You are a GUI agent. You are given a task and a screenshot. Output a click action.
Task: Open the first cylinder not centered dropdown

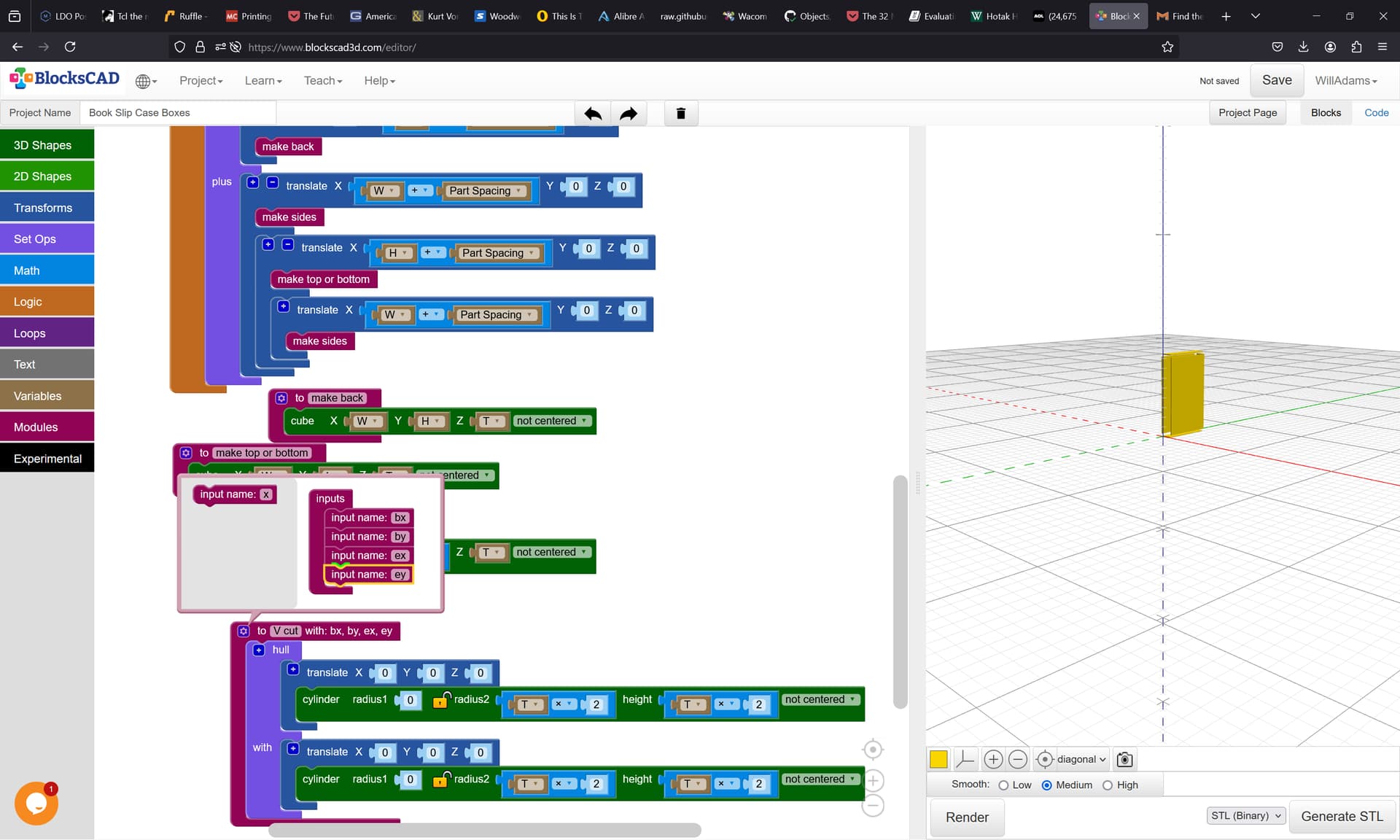(x=820, y=699)
